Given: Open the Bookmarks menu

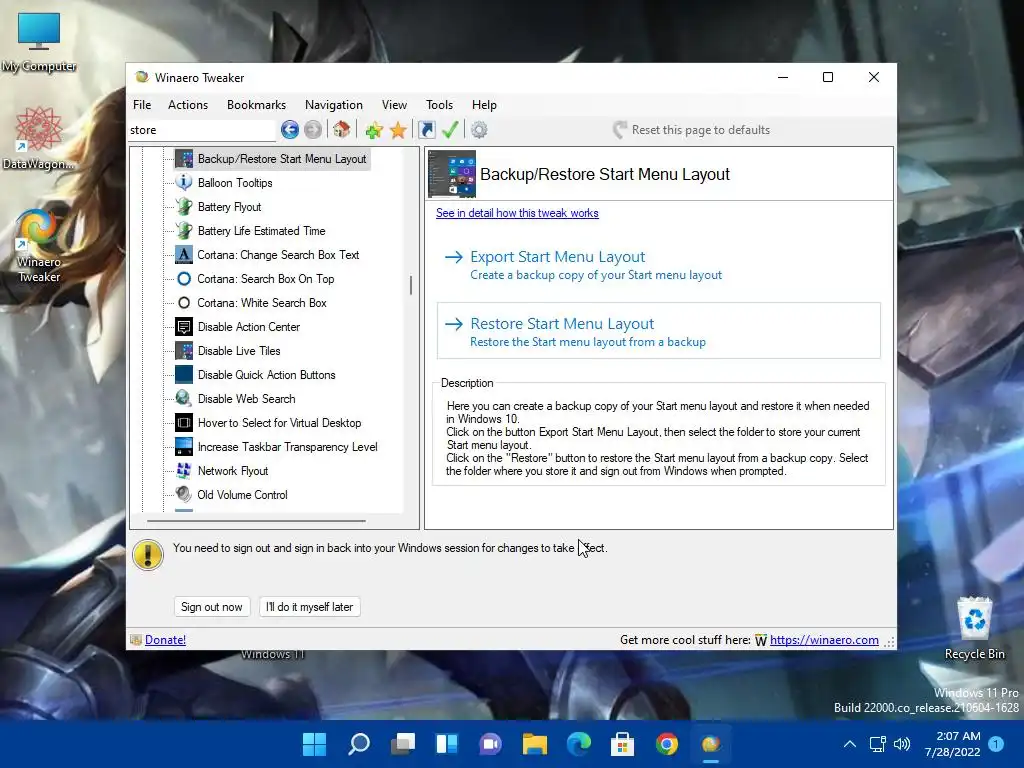Looking at the screenshot, I should click(x=256, y=105).
